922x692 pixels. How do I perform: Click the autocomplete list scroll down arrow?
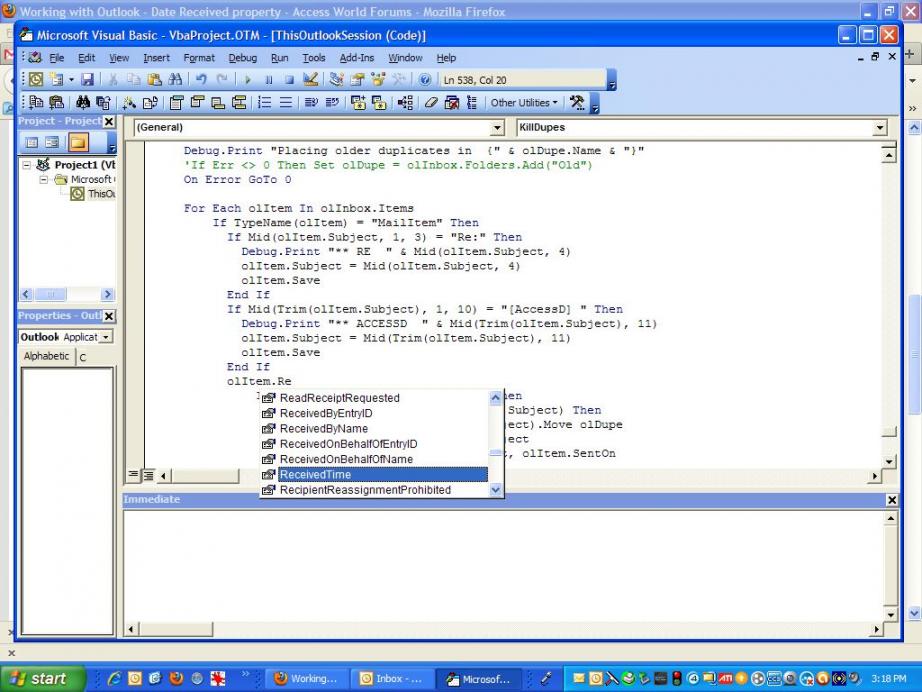496,490
